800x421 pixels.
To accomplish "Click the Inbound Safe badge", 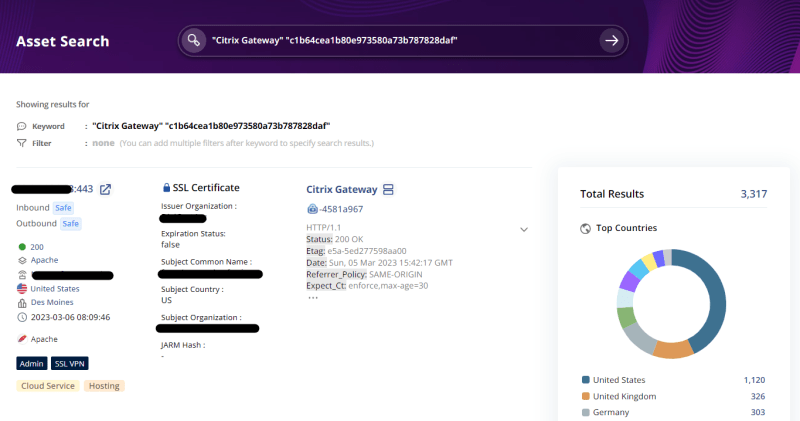I will tap(63, 208).
